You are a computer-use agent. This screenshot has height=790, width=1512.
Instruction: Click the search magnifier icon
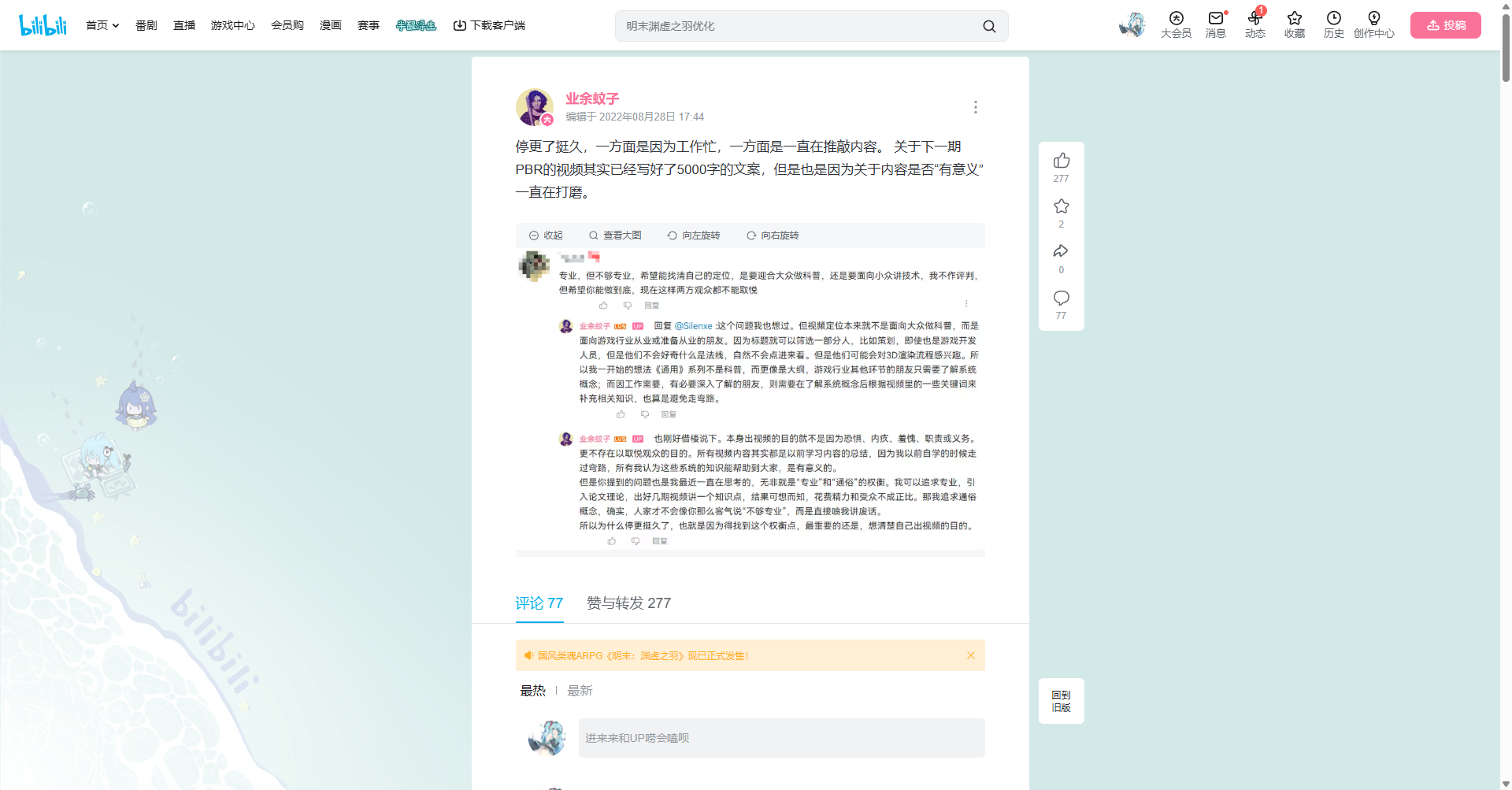(989, 27)
